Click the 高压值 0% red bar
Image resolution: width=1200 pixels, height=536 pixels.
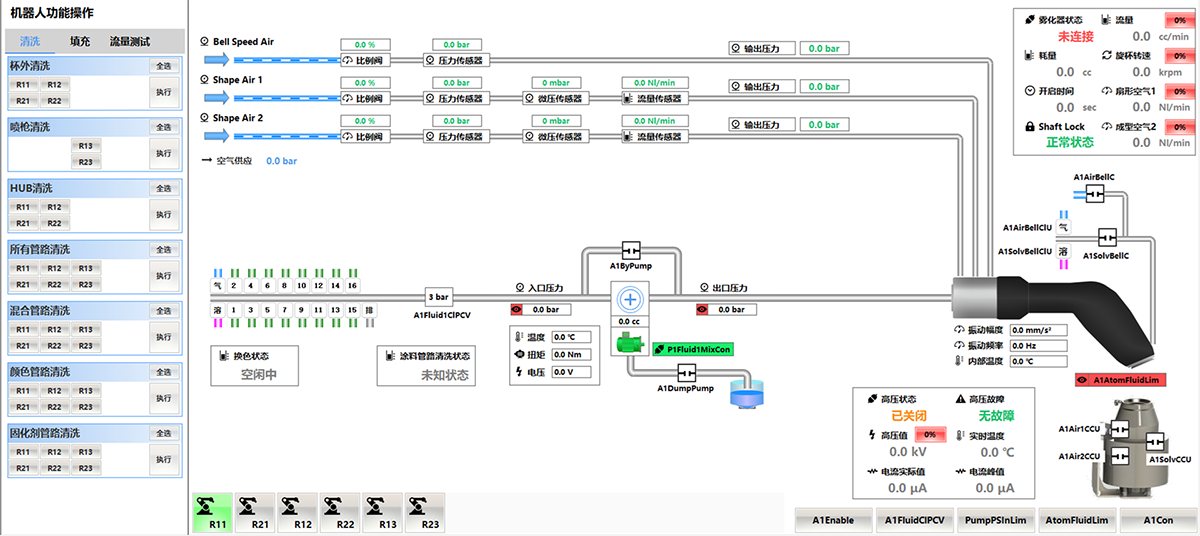[x=929, y=435]
